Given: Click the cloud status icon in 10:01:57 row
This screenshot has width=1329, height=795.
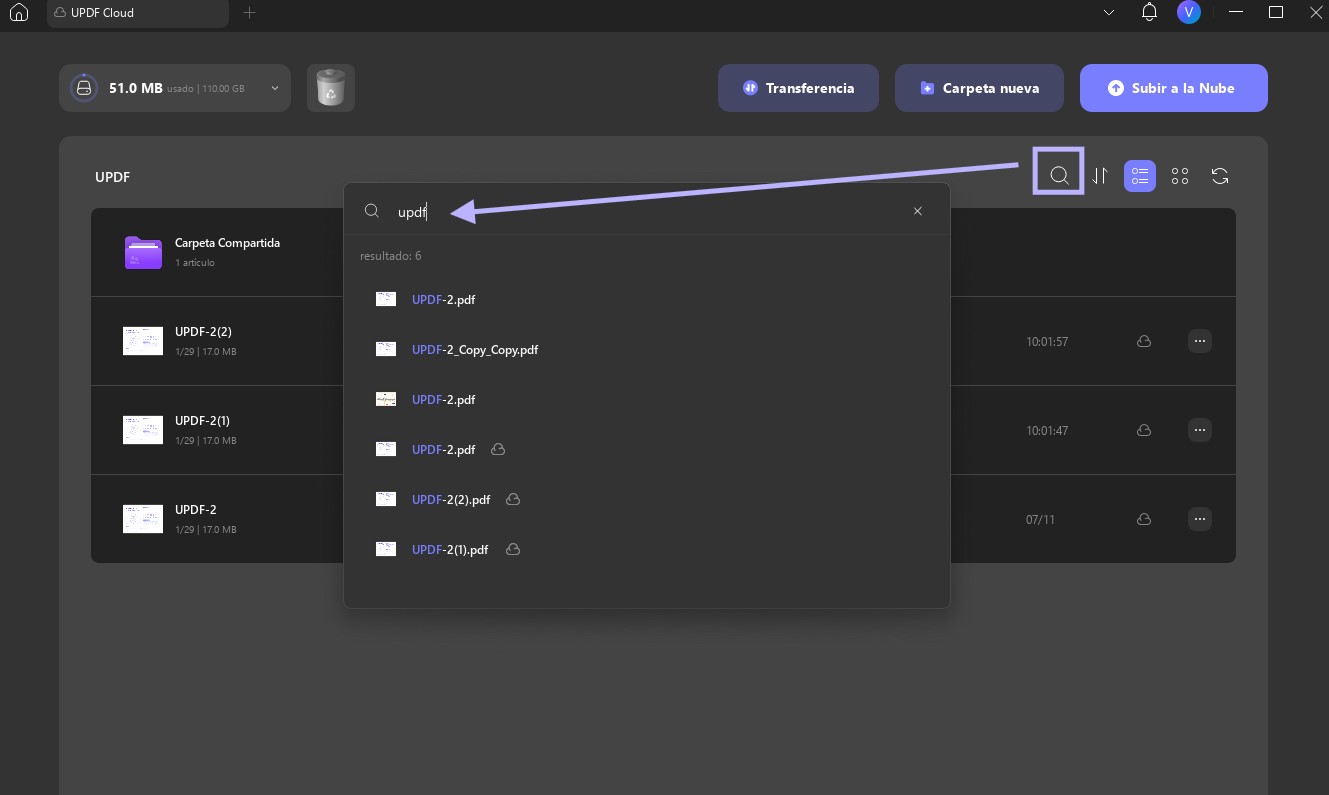Looking at the screenshot, I should [x=1144, y=341].
